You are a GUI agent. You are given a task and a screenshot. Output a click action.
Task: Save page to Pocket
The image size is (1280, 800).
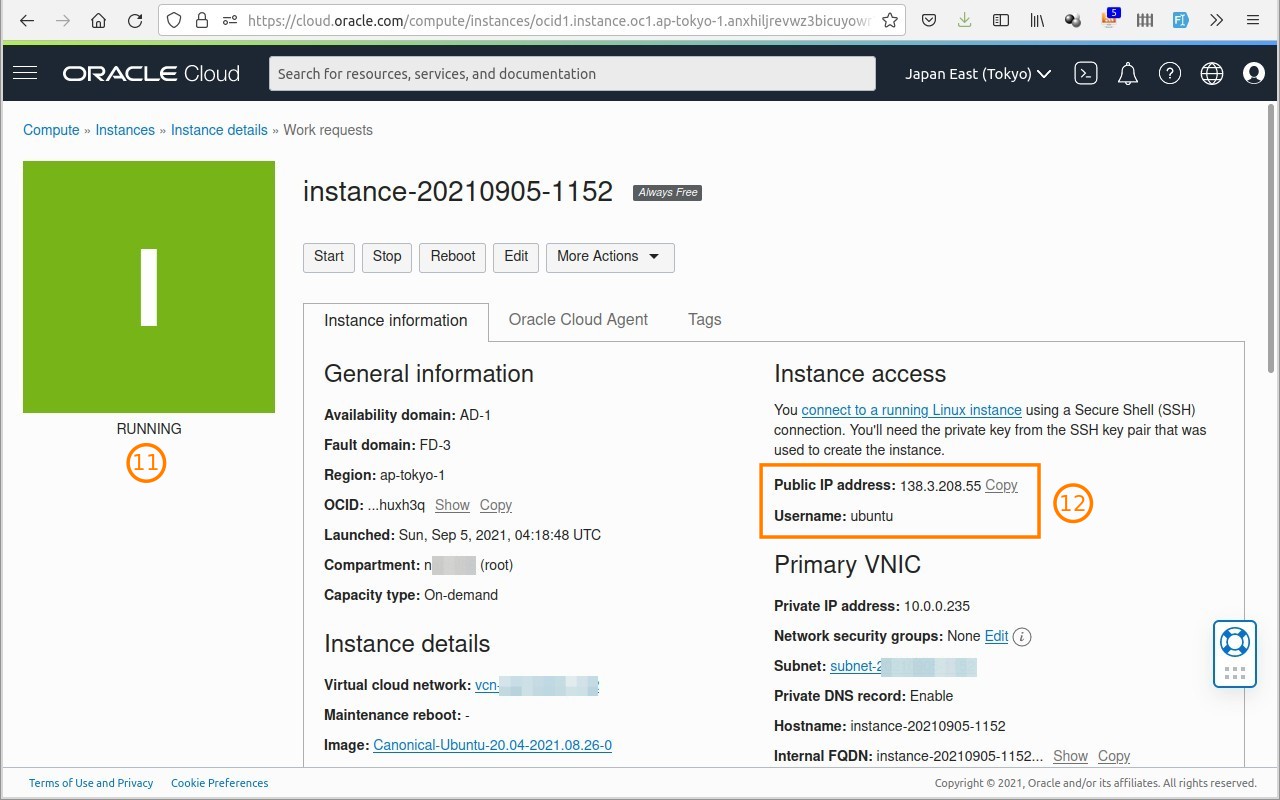929,20
